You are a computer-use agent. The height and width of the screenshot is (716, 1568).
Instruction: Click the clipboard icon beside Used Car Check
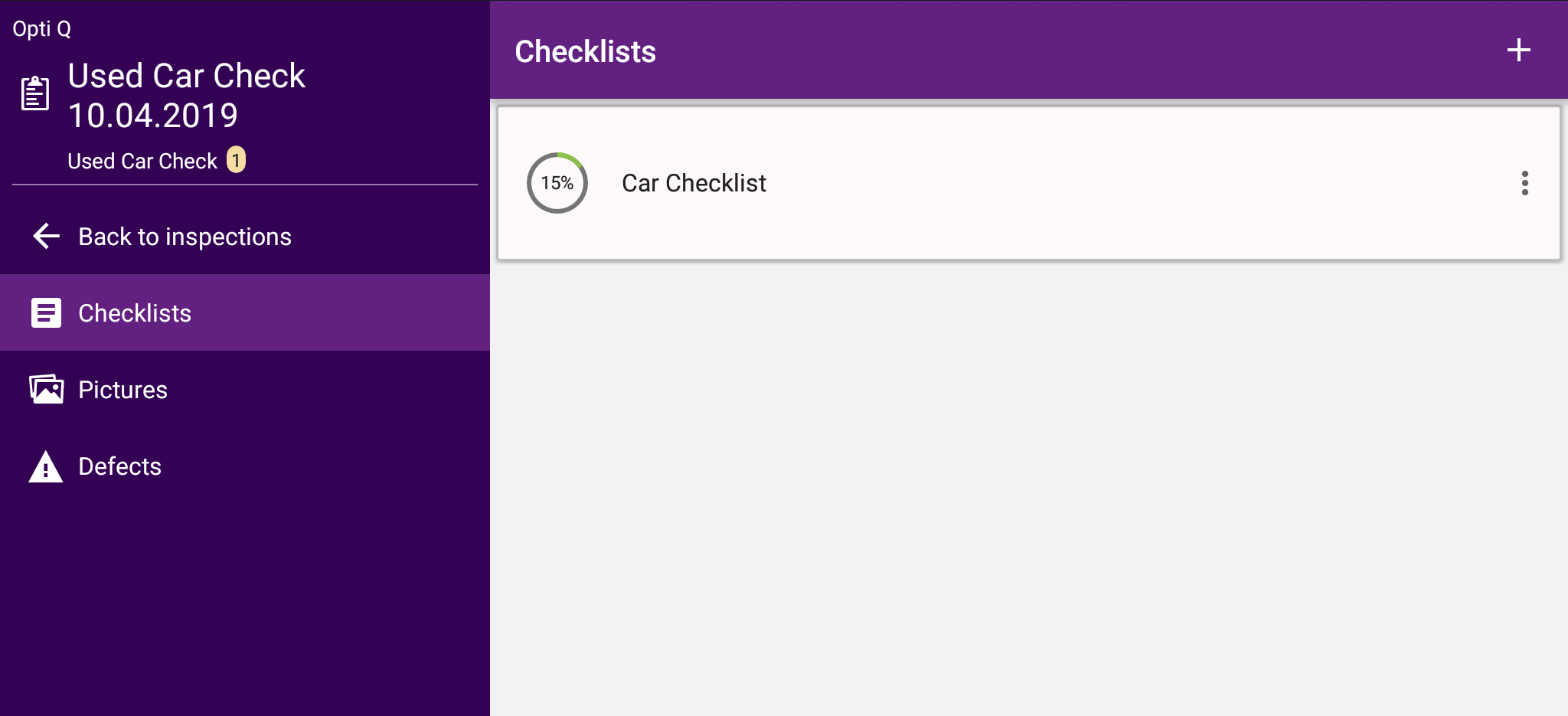pyautogui.click(x=34, y=93)
